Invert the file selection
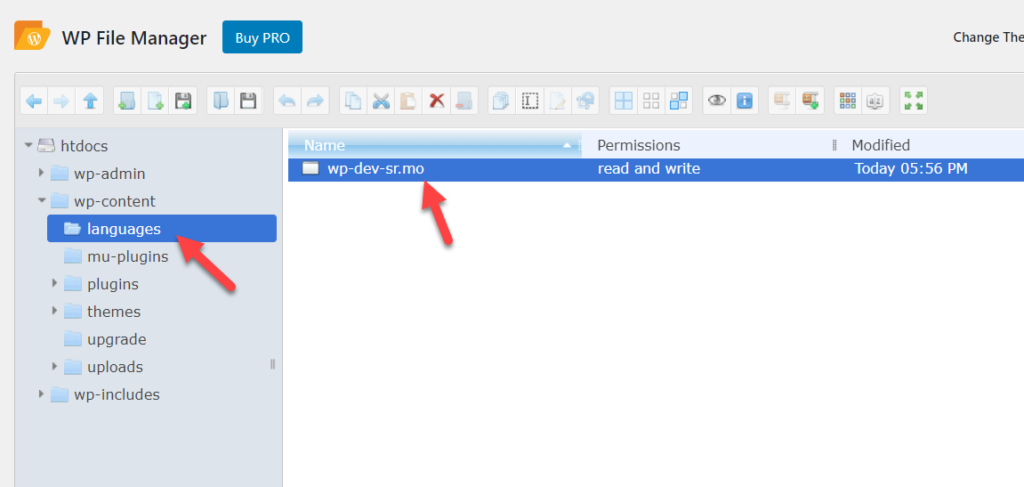Viewport: 1024px width, 487px height. click(679, 101)
